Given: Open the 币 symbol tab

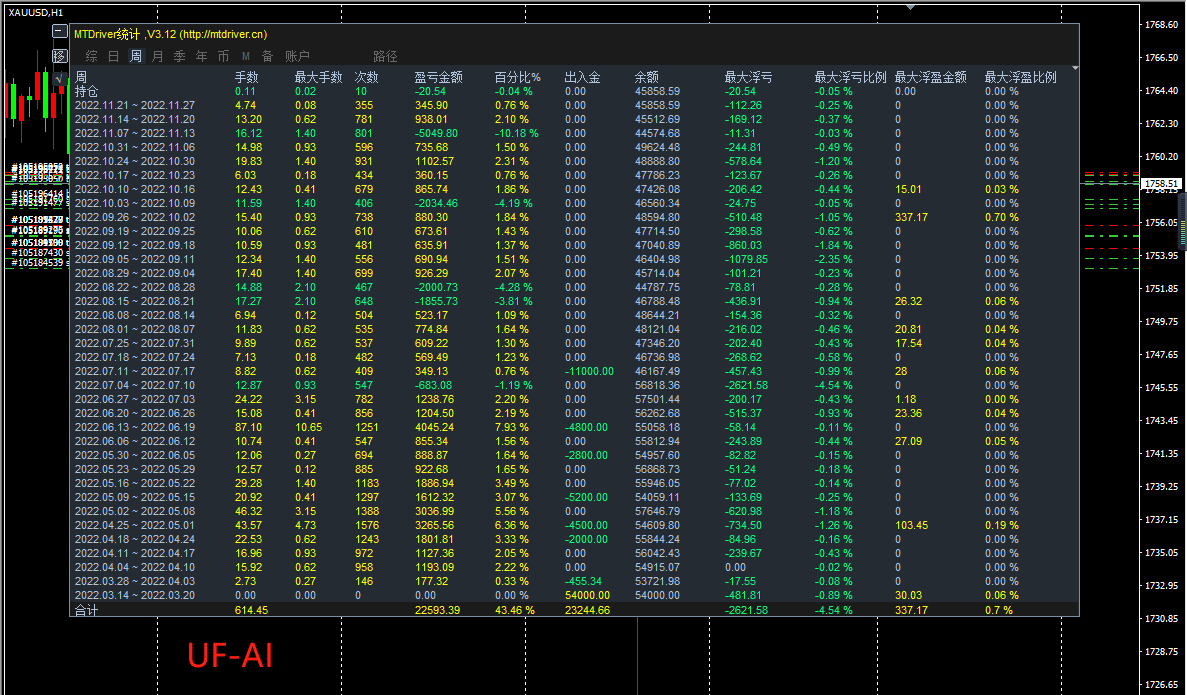Looking at the screenshot, I should coord(223,56).
